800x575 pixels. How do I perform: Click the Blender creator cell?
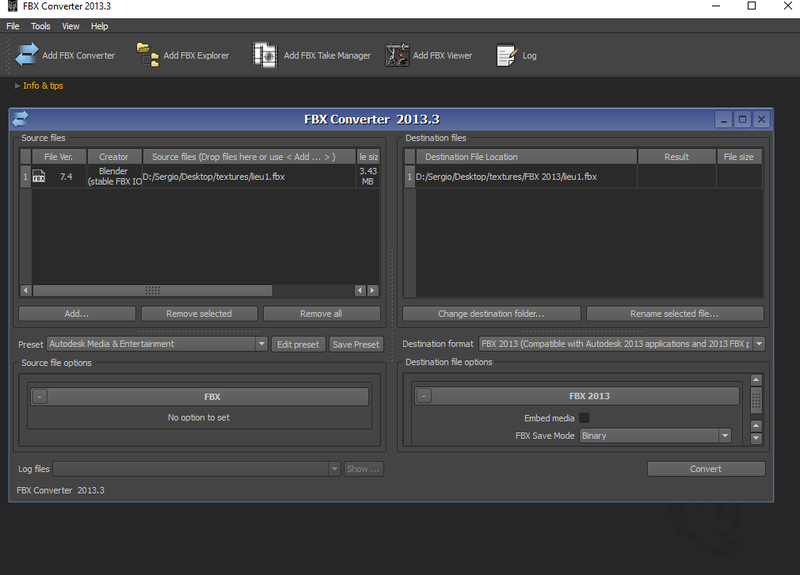point(114,176)
